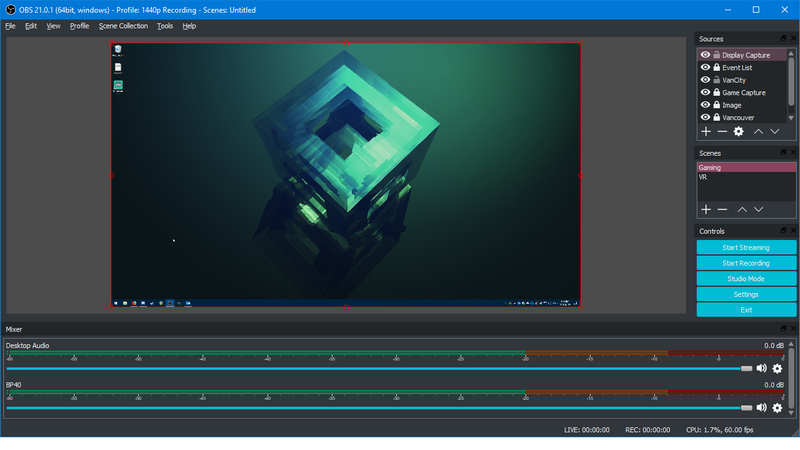
Task: Open the Profile menu
Action: point(80,26)
